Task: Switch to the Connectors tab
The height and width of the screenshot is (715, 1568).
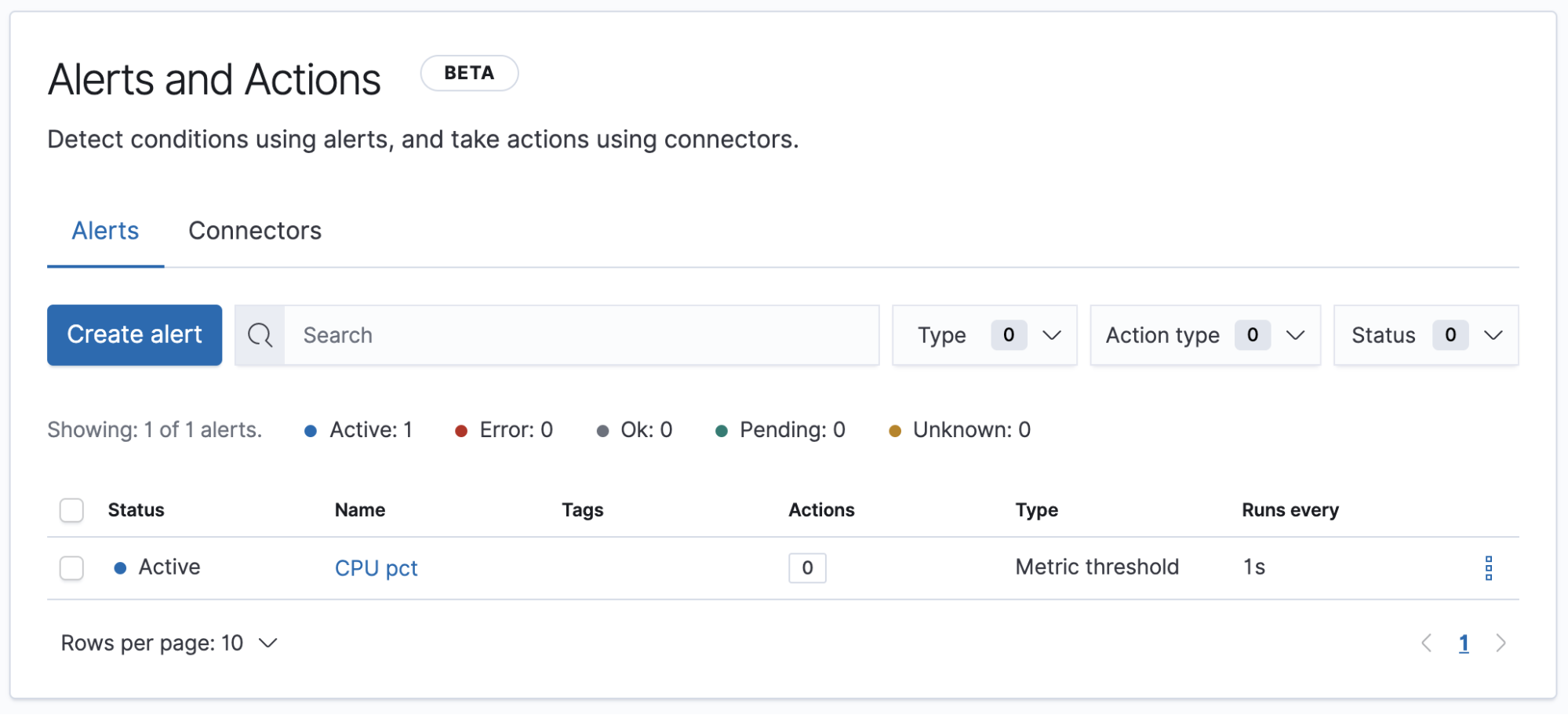Action: pyautogui.click(x=254, y=231)
